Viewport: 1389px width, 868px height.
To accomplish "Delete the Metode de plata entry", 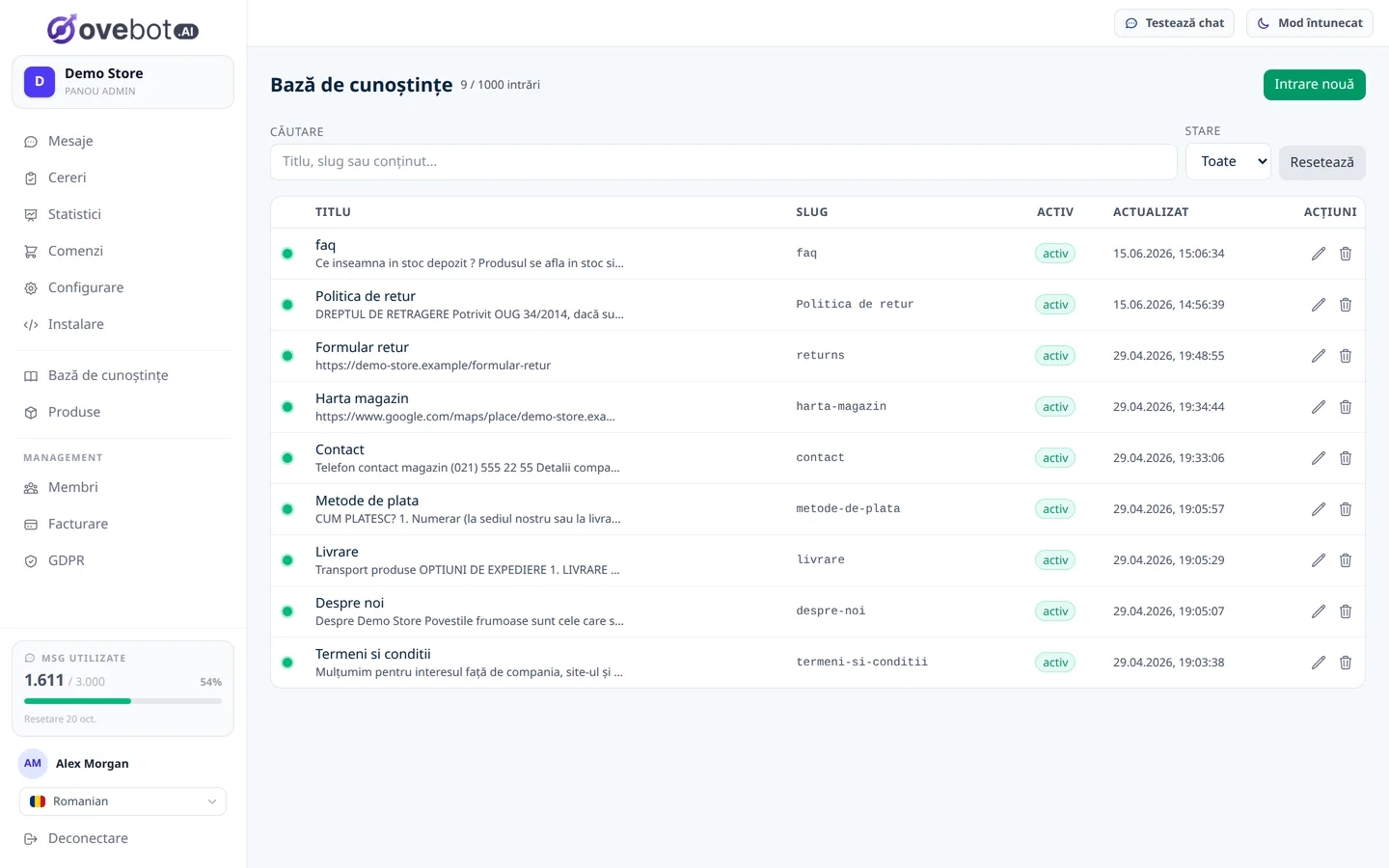I will [1346, 509].
